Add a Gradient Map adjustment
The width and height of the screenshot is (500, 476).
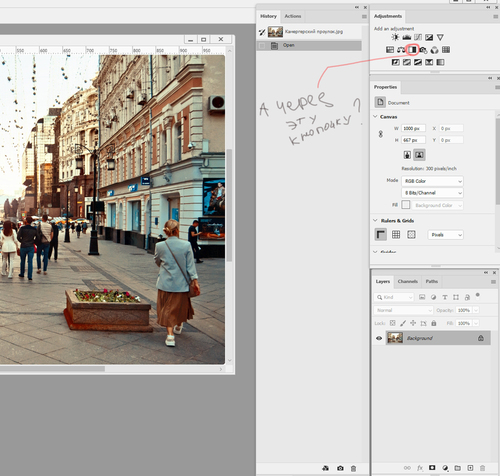point(440,62)
